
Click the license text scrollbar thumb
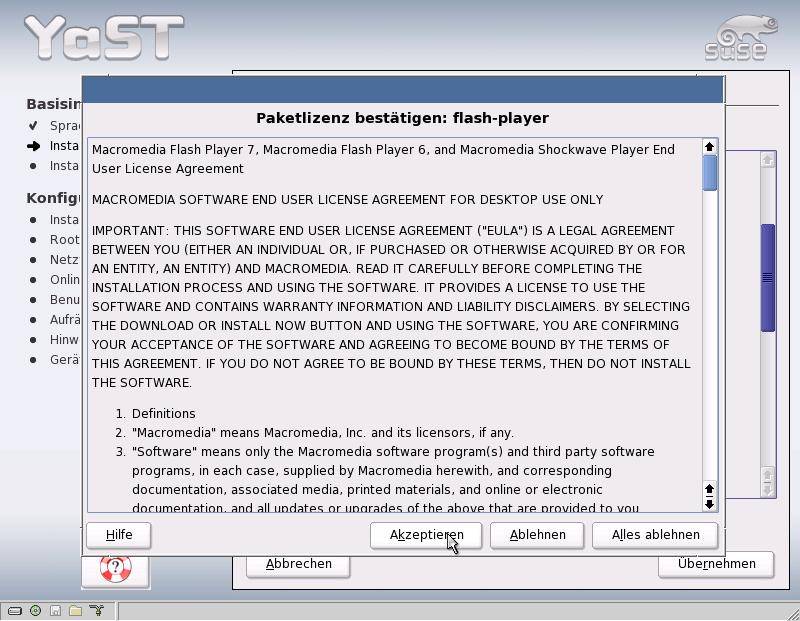tap(710, 172)
